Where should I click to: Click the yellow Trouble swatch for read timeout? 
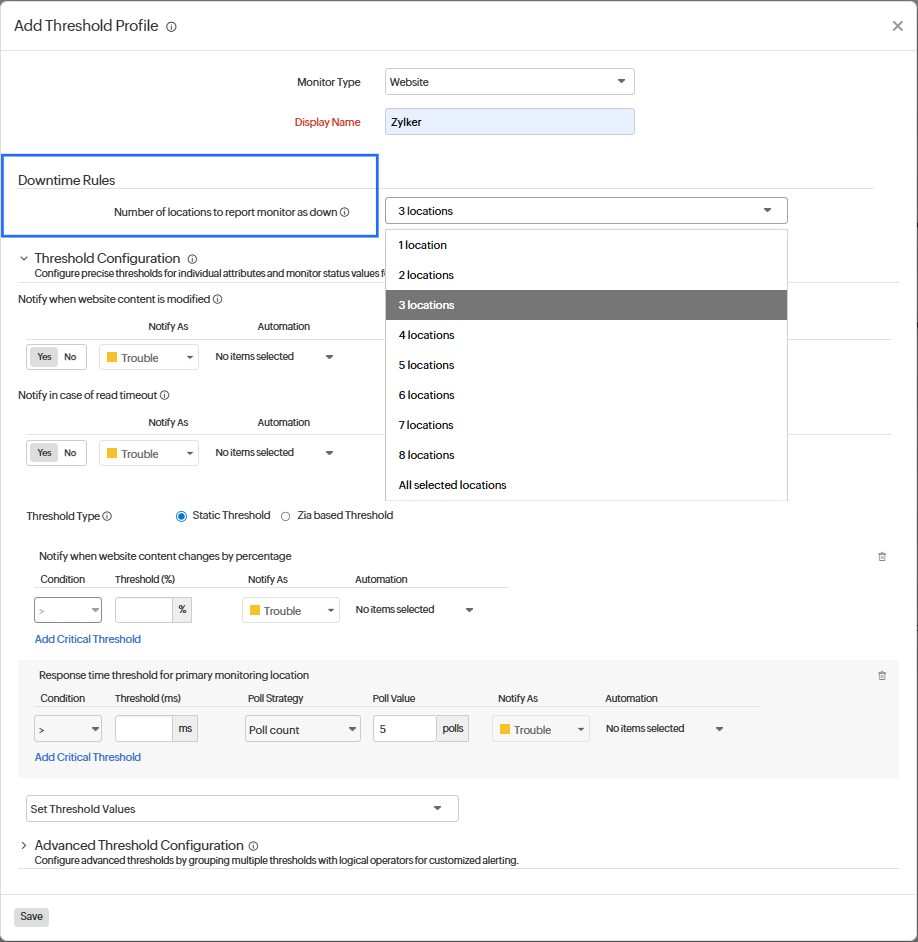coord(113,453)
